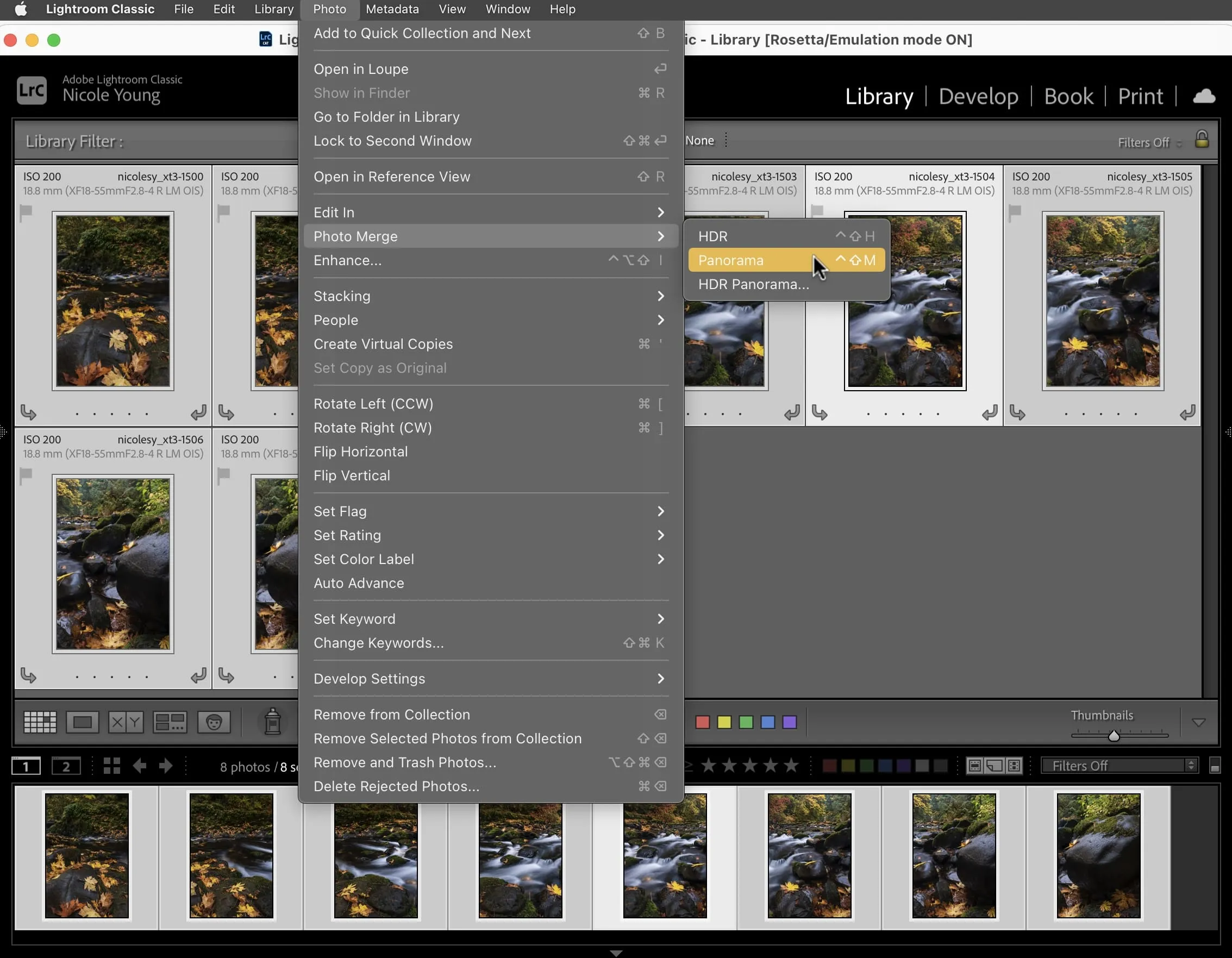
Task: Click the filmstrip grid shortcut icon
Action: click(112, 766)
